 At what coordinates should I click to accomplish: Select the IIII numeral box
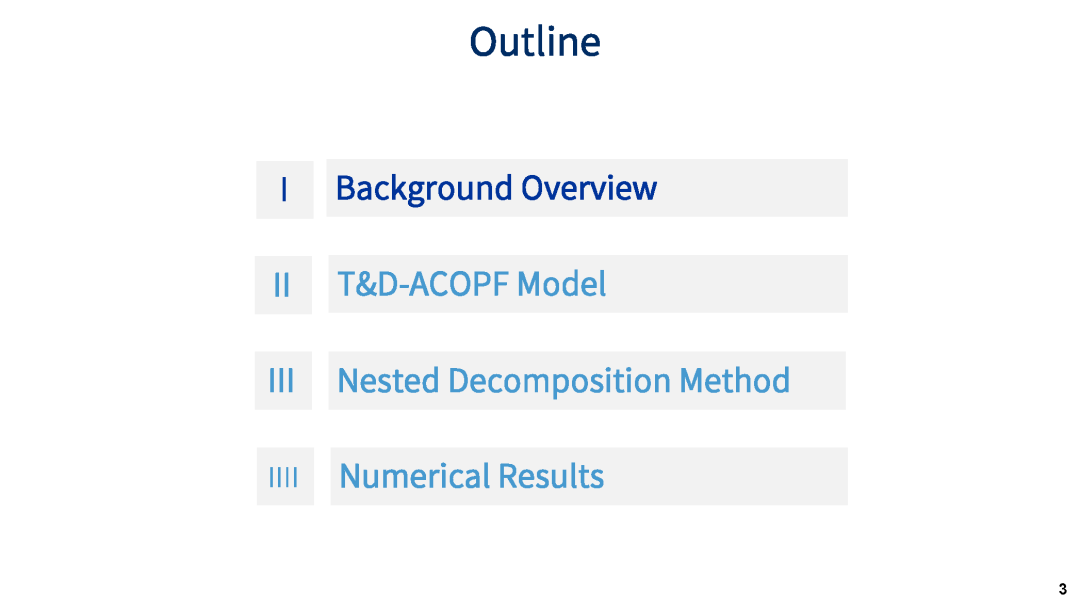[284, 476]
